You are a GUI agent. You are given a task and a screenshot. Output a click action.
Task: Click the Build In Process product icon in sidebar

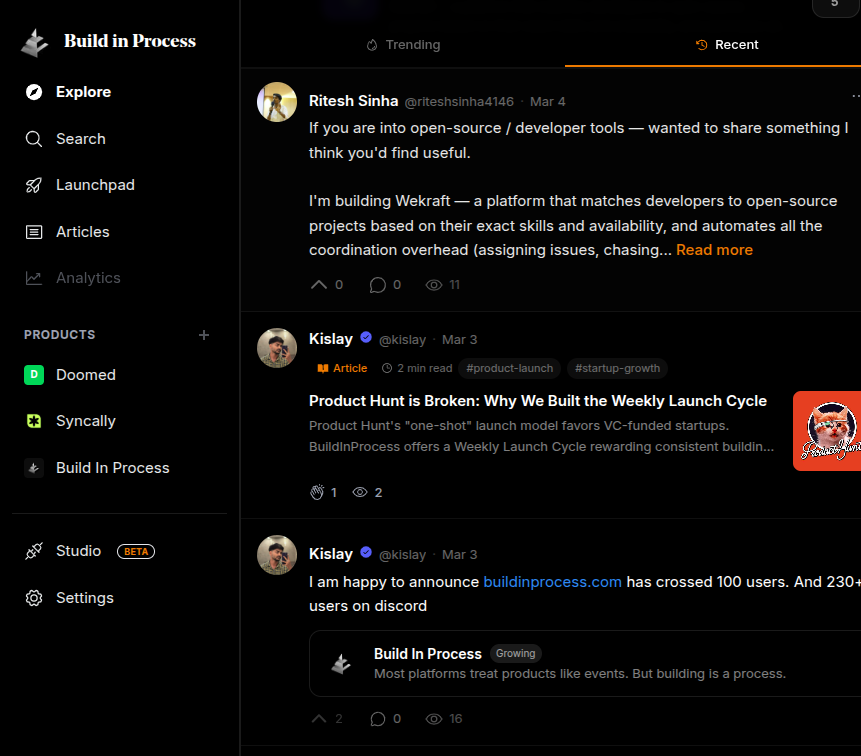(34, 468)
